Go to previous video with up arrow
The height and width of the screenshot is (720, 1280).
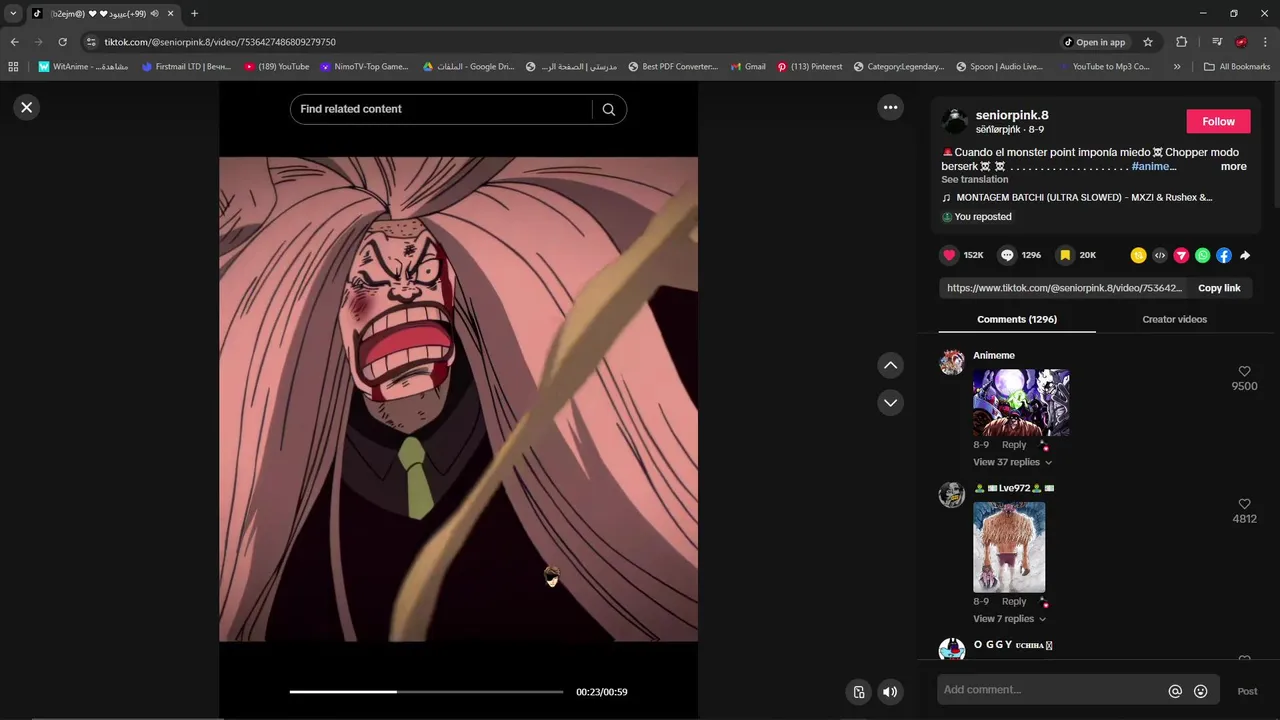click(x=890, y=365)
